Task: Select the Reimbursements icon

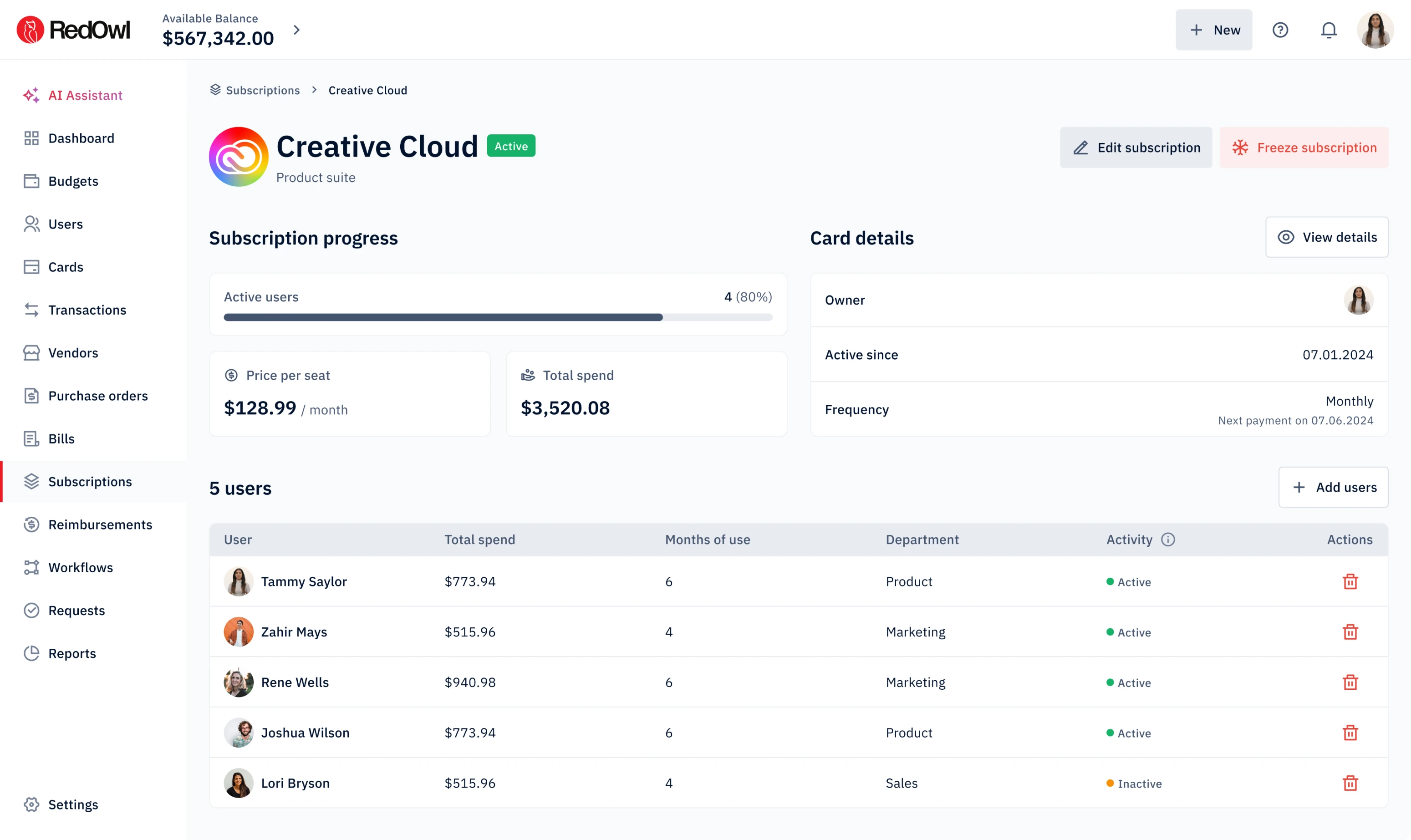Action: [x=32, y=525]
